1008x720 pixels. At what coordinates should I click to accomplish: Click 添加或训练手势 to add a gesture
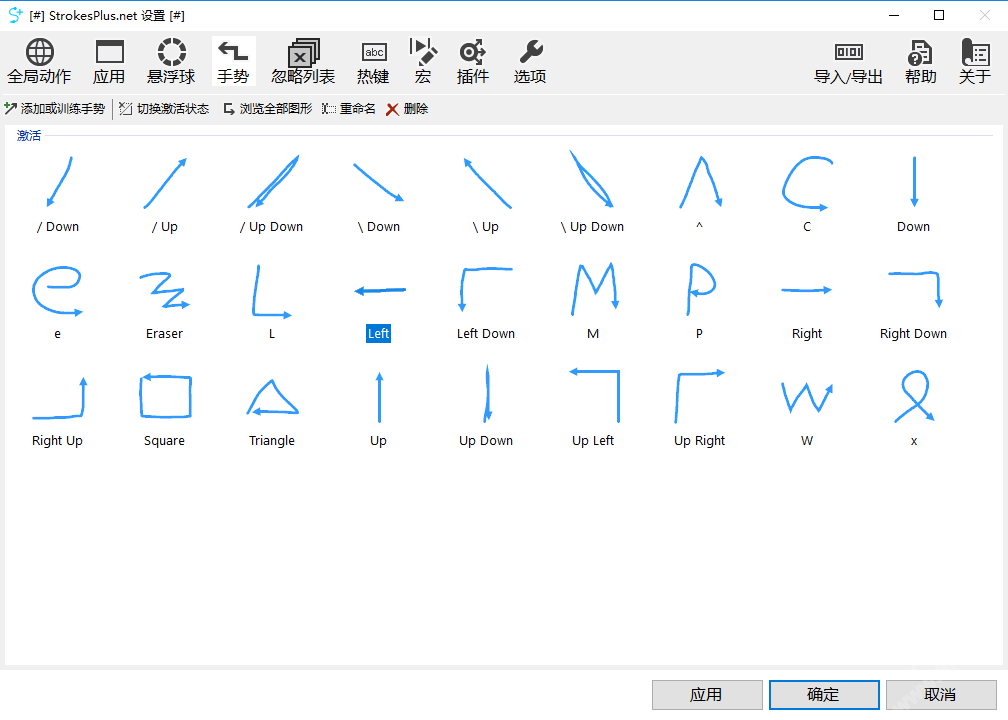point(55,109)
